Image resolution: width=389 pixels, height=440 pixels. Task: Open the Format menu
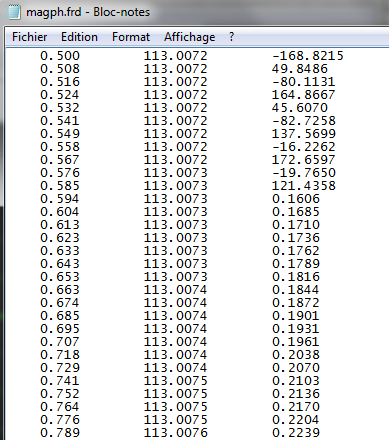[x=131, y=37]
